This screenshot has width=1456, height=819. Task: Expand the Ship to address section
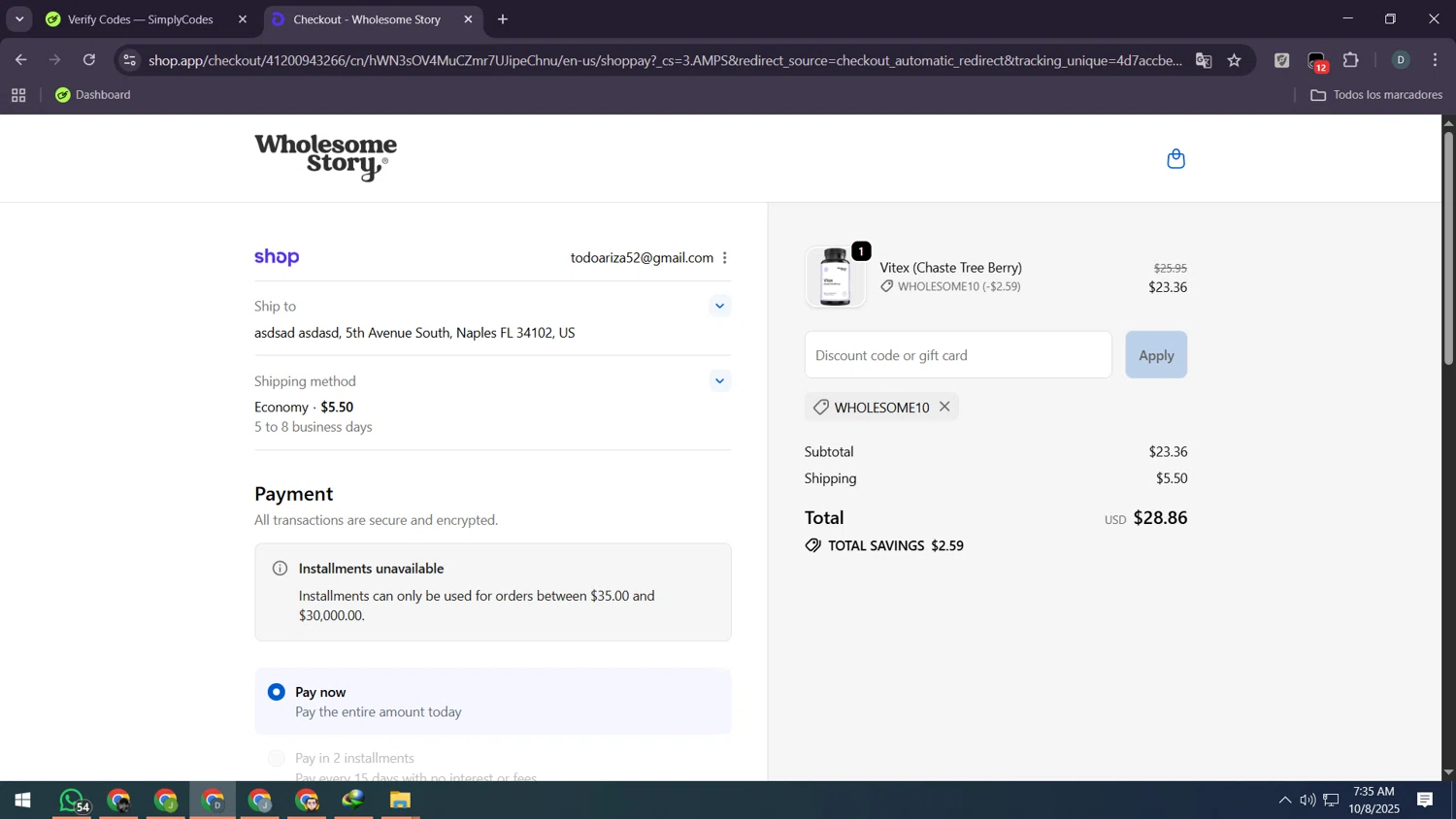tap(719, 306)
